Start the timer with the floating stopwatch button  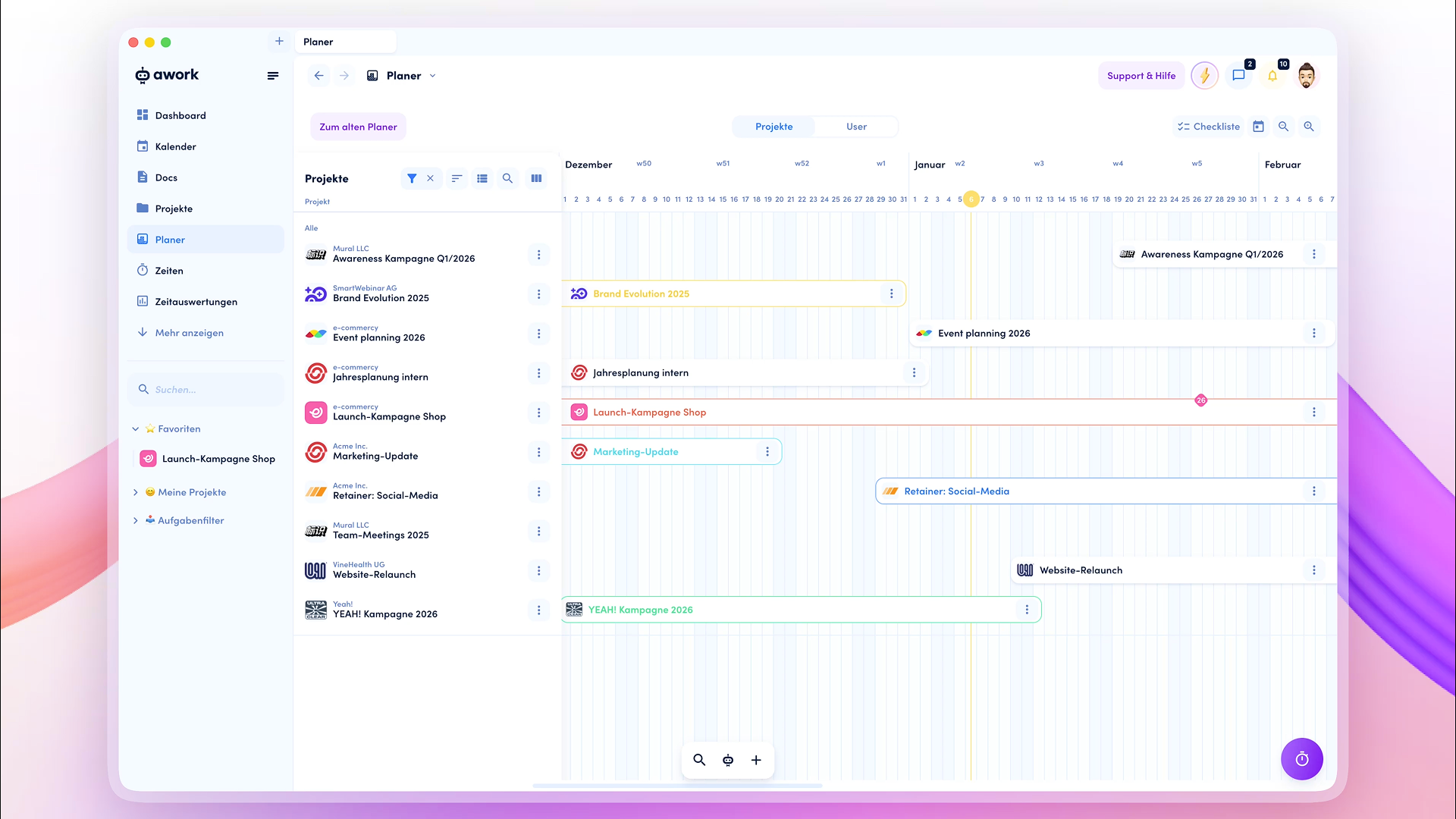pyautogui.click(x=1302, y=759)
